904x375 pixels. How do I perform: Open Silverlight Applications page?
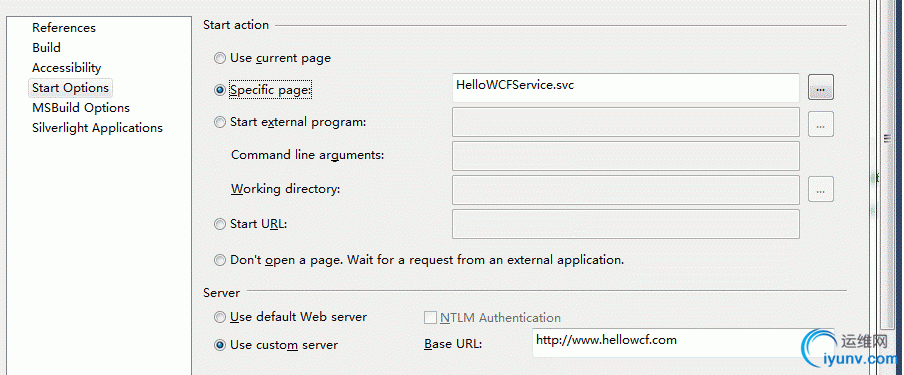[97, 128]
